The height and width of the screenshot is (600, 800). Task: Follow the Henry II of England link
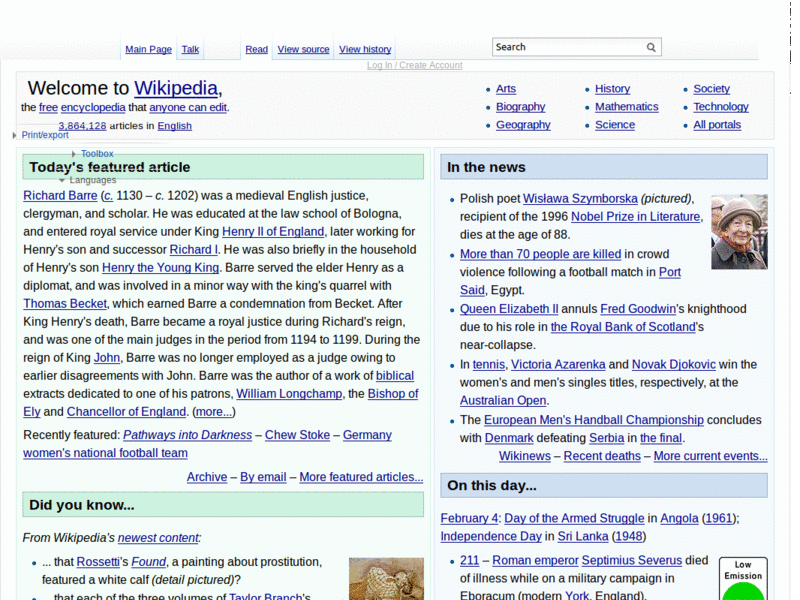click(x=273, y=232)
